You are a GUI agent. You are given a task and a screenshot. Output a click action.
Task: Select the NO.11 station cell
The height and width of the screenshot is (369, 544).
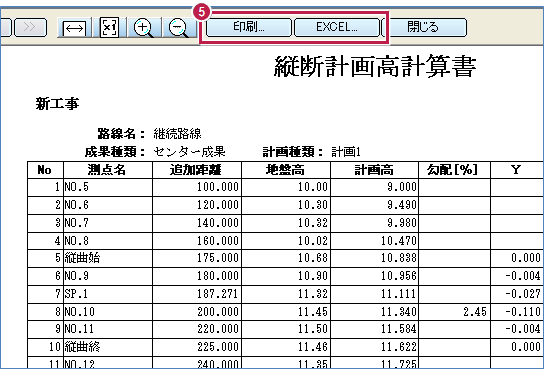tap(108, 329)
